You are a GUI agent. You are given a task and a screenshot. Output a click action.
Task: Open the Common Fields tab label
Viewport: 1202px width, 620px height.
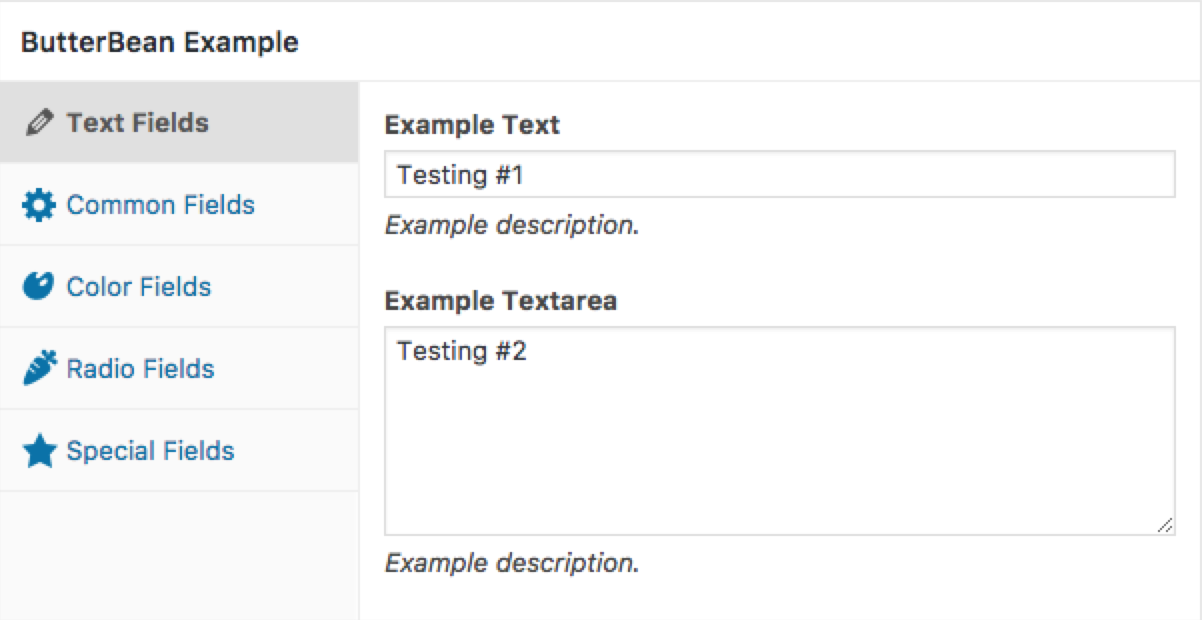click(x=160, y=206)
